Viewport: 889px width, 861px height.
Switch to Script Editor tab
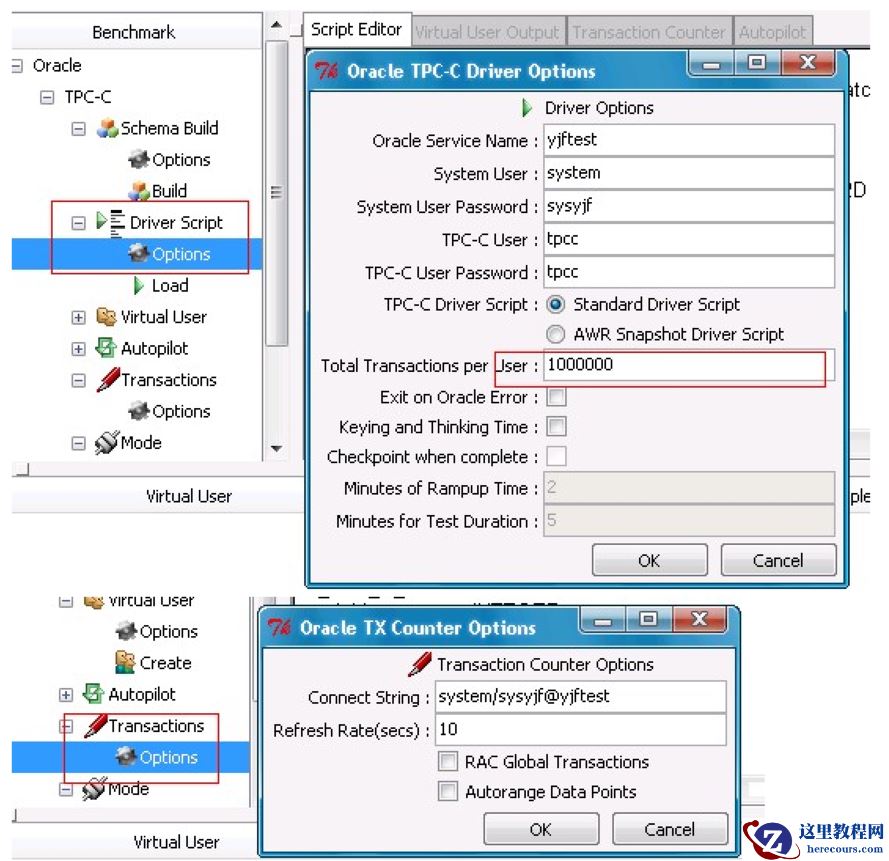355,29
